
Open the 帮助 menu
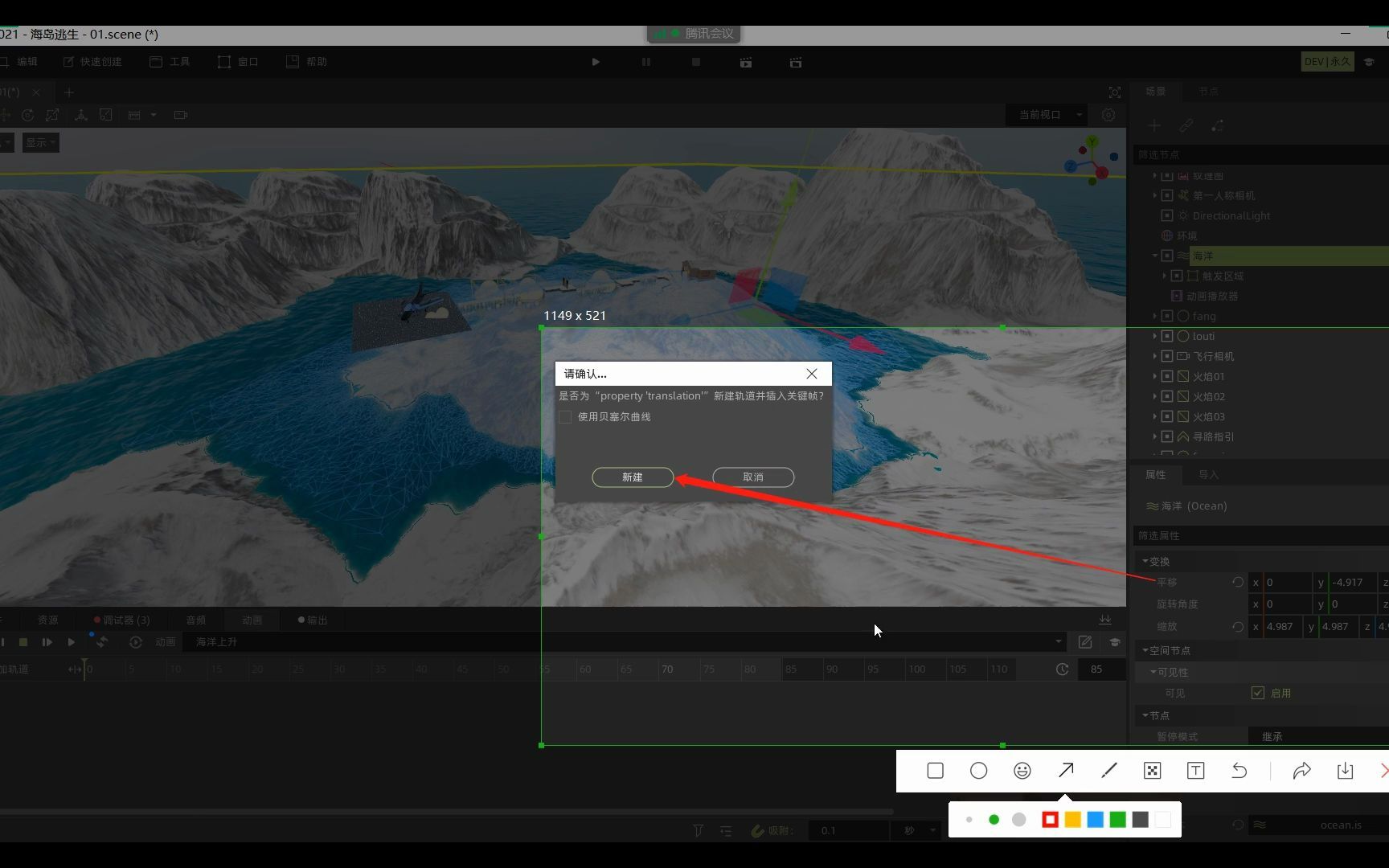(306, 62)
